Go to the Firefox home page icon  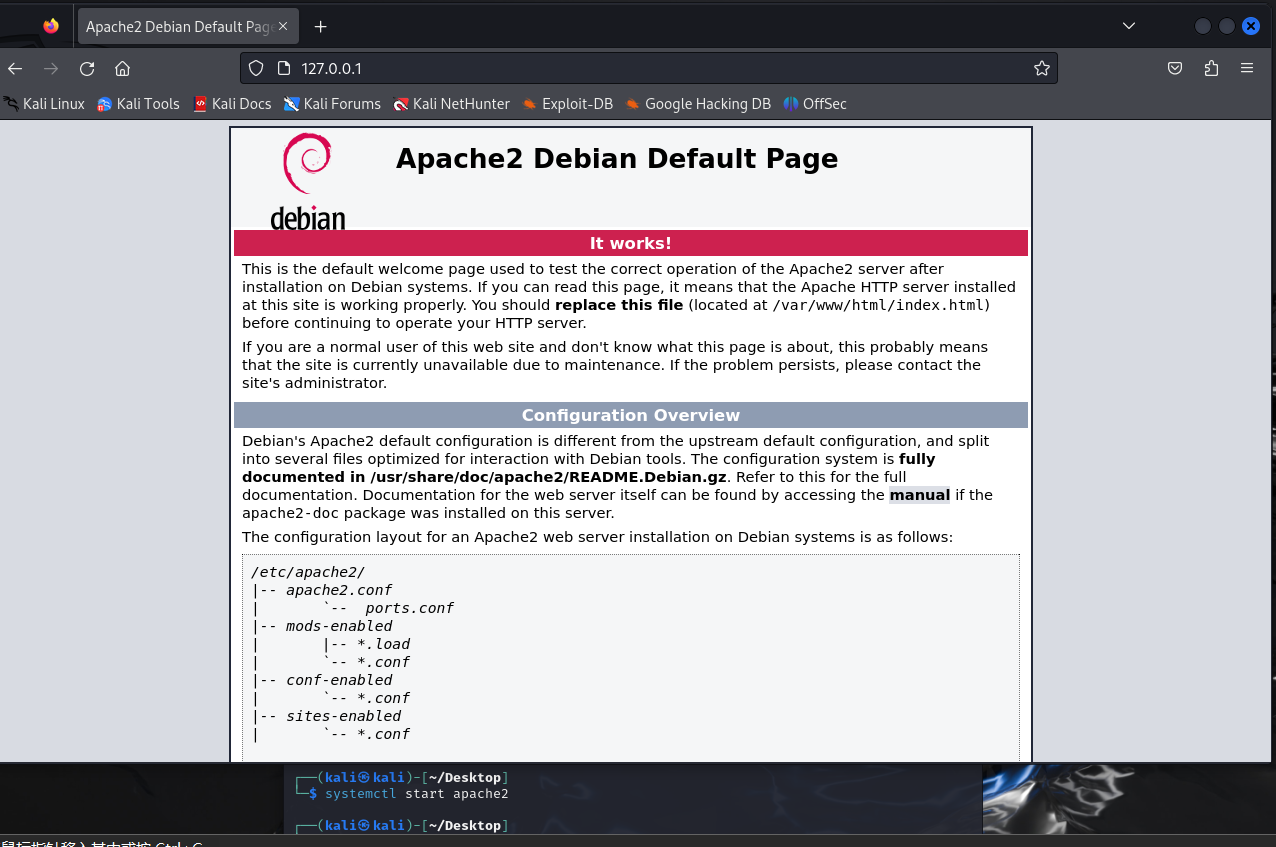point(123,68)
